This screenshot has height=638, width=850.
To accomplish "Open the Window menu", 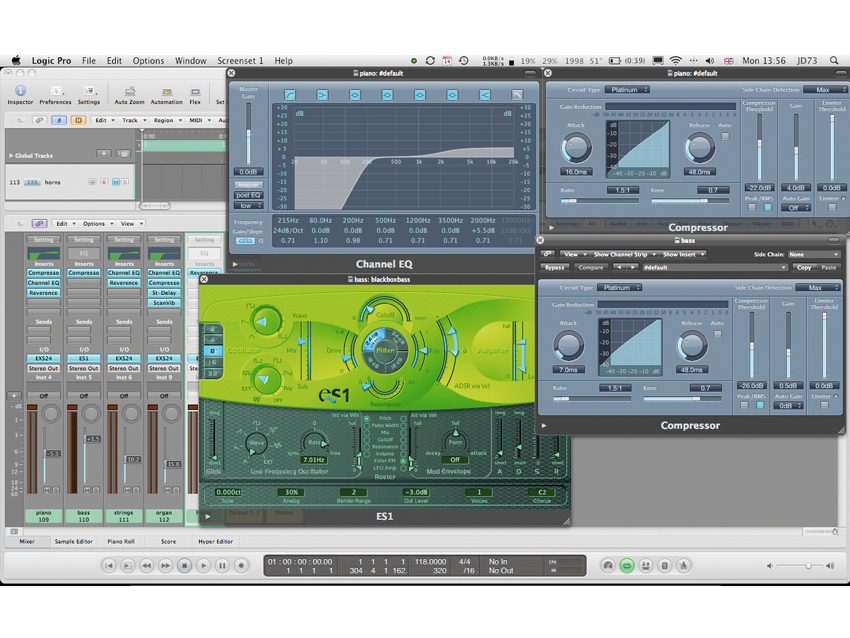I will (x=190, y=60).
